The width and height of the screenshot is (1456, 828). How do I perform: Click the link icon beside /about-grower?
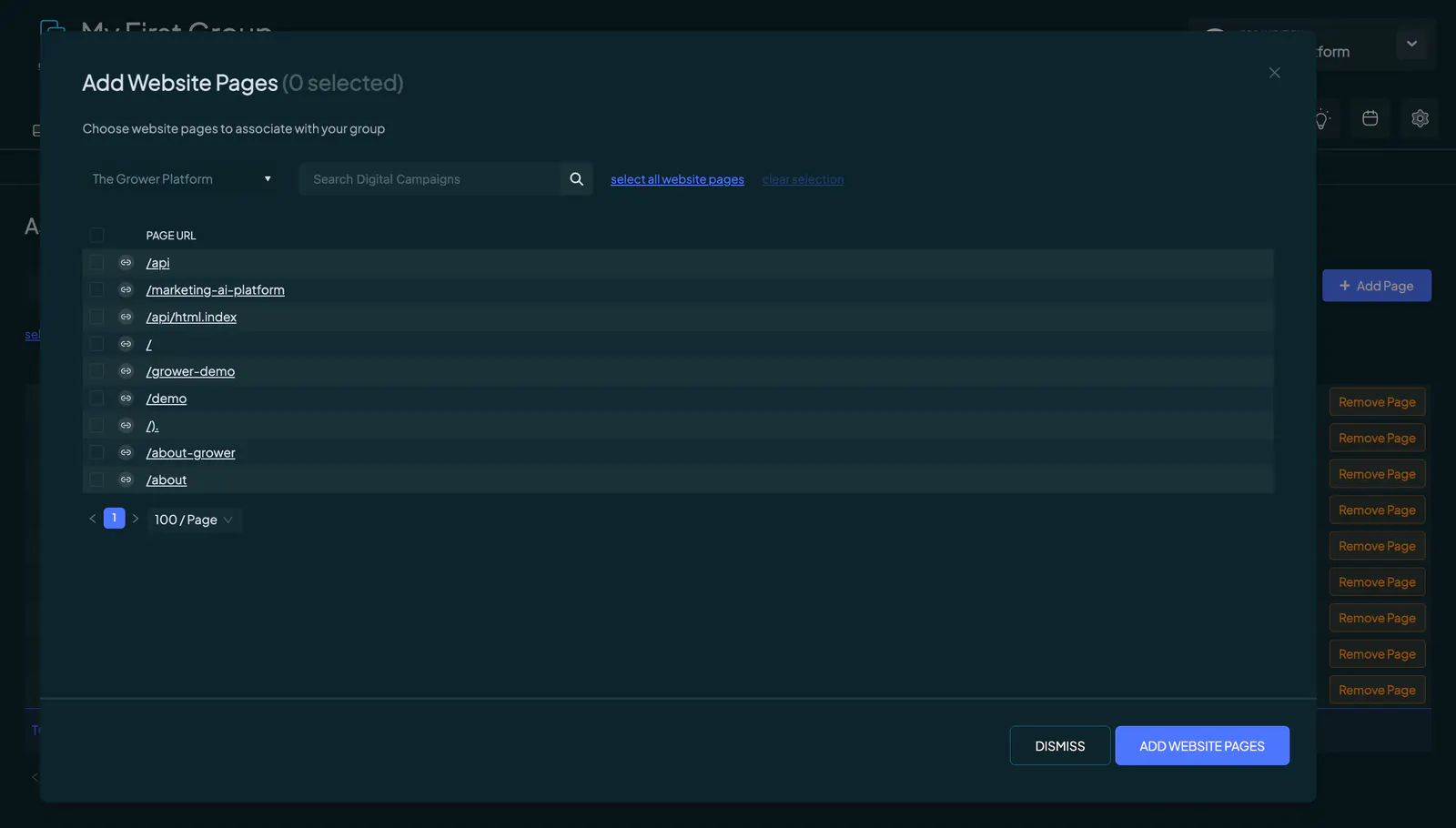(126, 453)
